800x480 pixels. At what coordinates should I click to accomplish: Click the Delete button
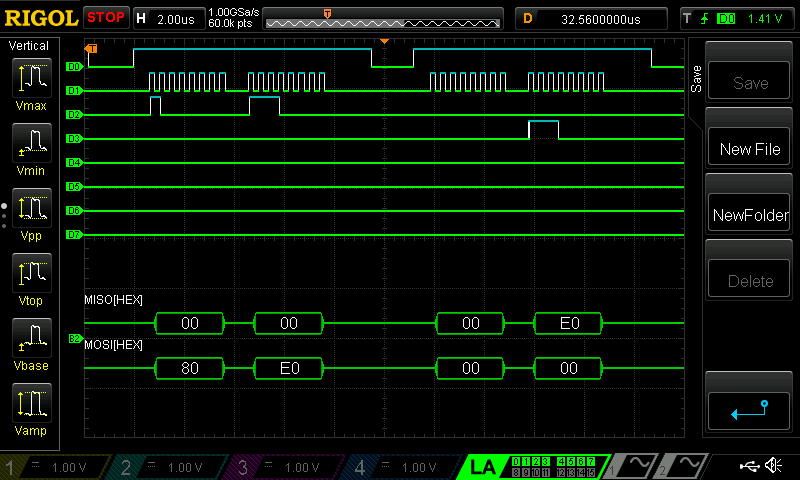point(749,279)
